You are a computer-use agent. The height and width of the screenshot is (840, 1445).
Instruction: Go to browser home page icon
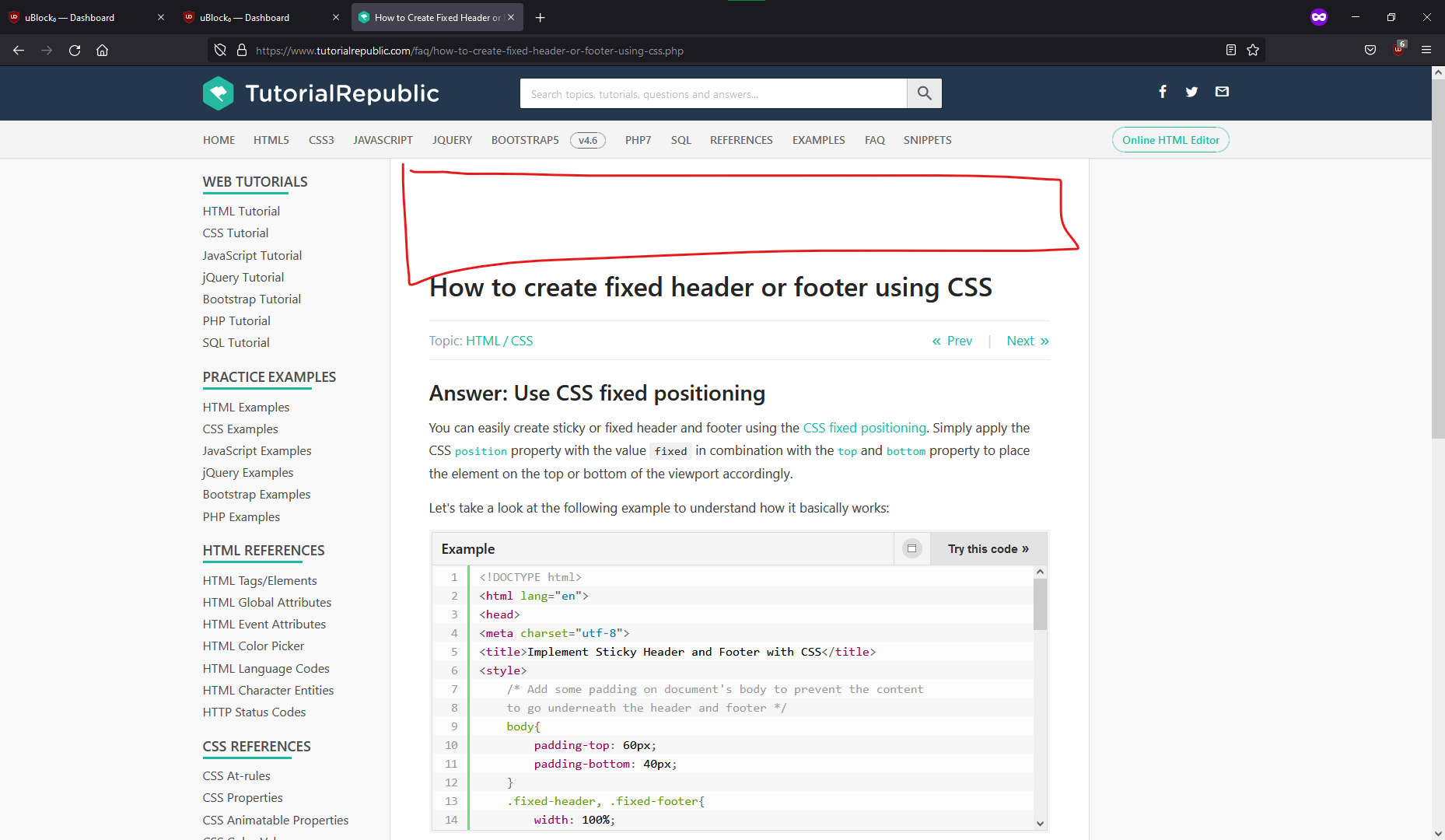click(102, 51)
